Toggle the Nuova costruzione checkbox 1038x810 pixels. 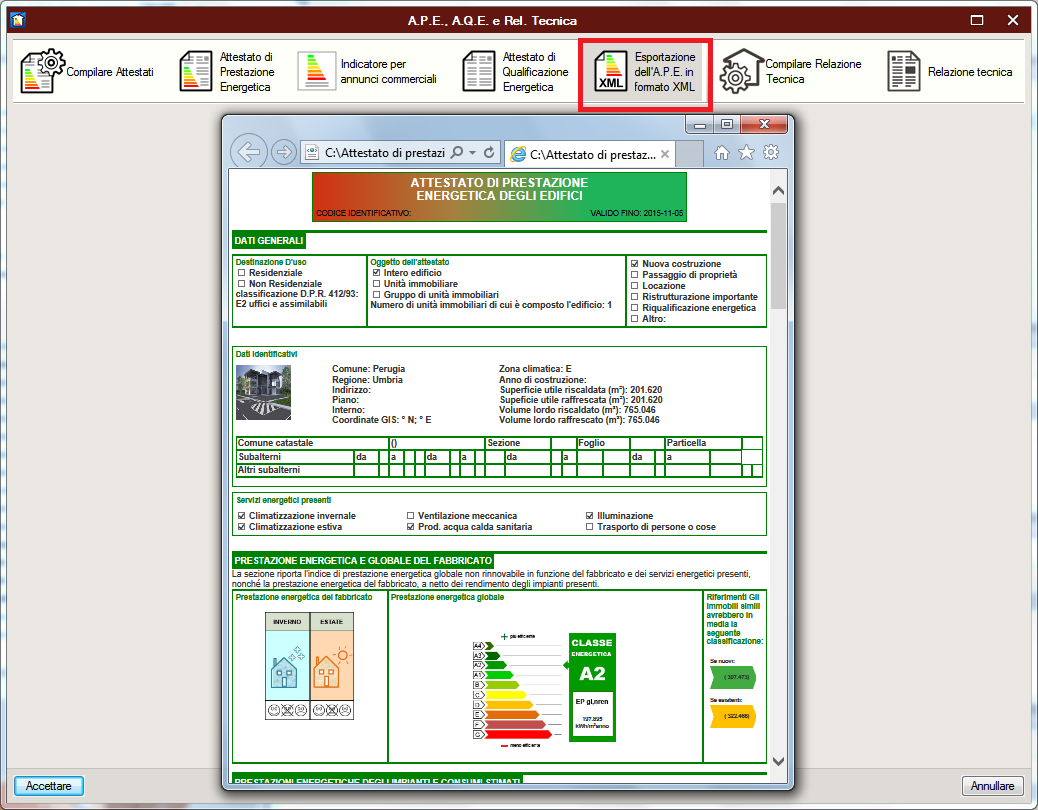(x=635, y=263)
